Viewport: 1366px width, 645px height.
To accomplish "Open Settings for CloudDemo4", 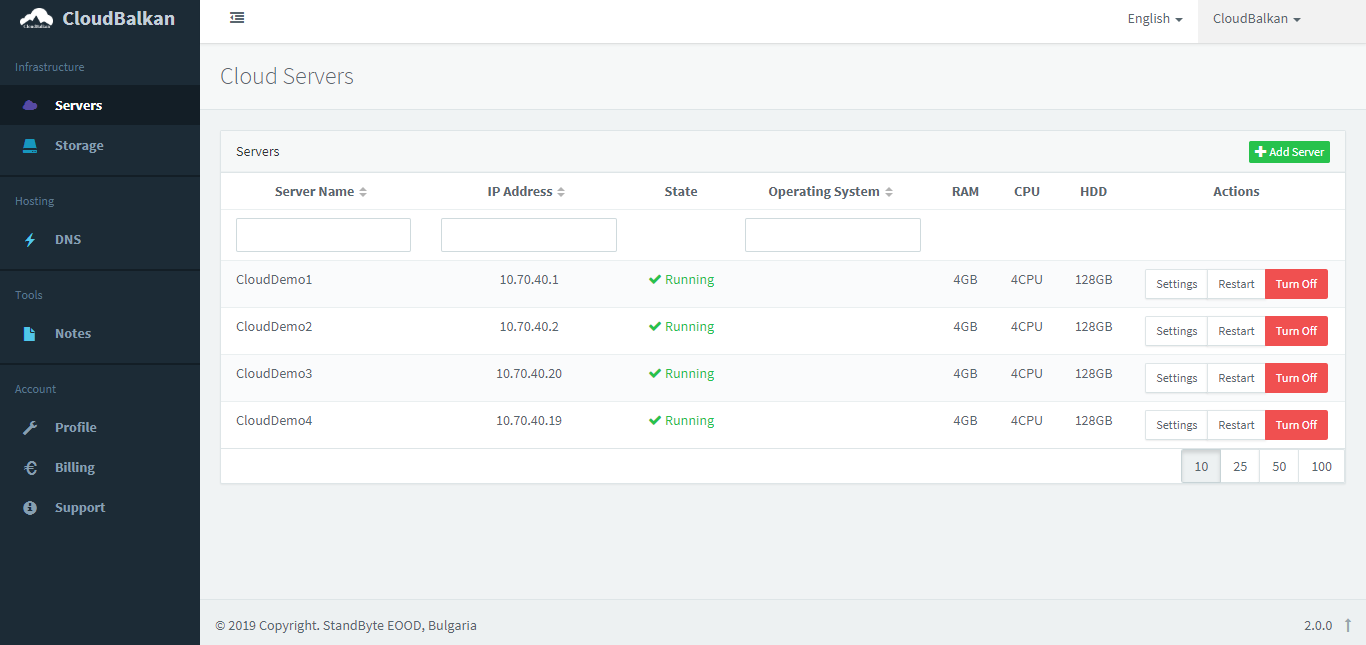I will point(1176,425).
